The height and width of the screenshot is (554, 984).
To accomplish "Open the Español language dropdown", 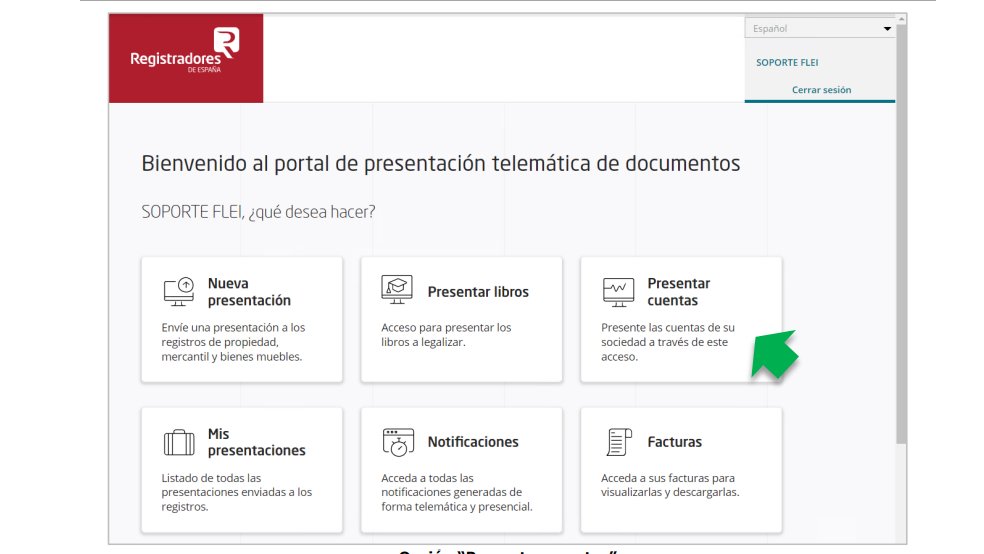I will coord(820,28).
